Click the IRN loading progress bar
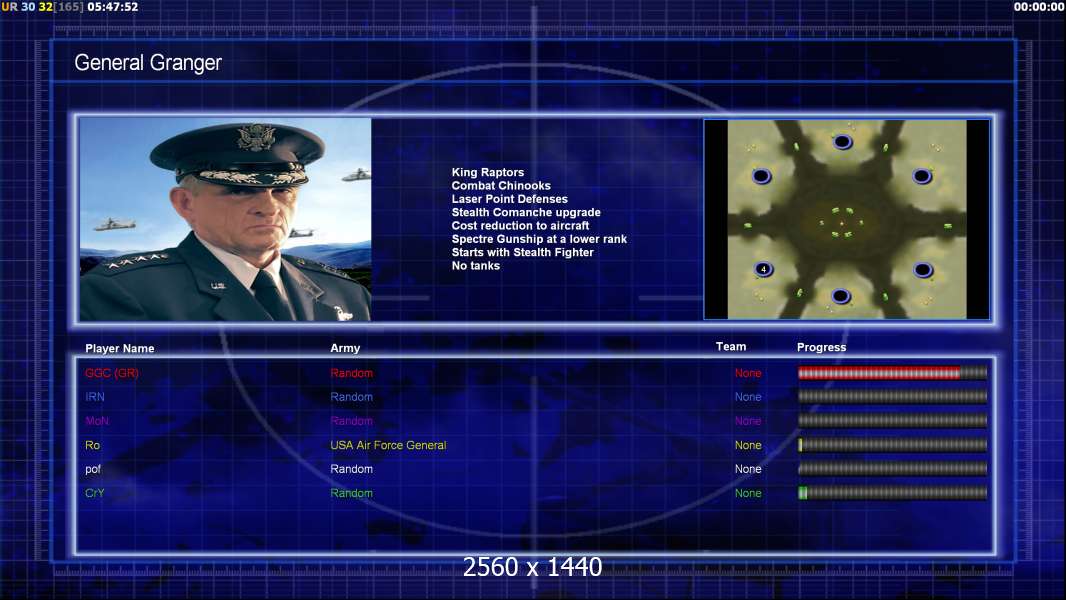Viewport: 1066px width, 600px height. pos(892,396)
